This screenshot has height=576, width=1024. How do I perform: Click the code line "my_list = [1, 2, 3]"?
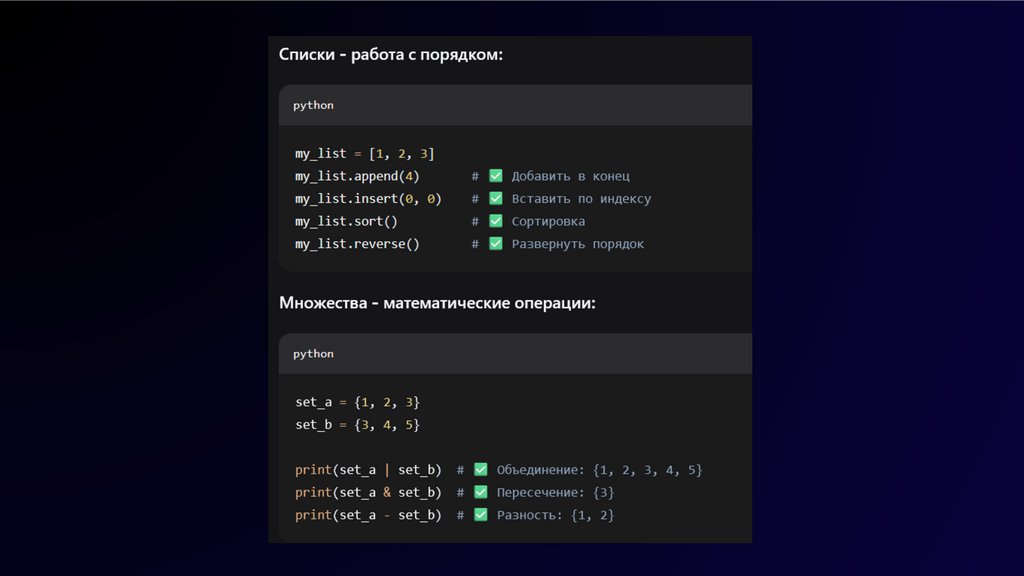point(364,153)
